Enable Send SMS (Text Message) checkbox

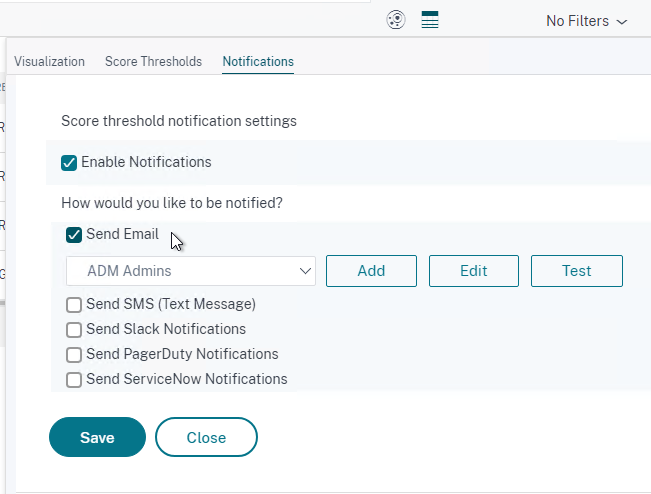tap(74, 305)
